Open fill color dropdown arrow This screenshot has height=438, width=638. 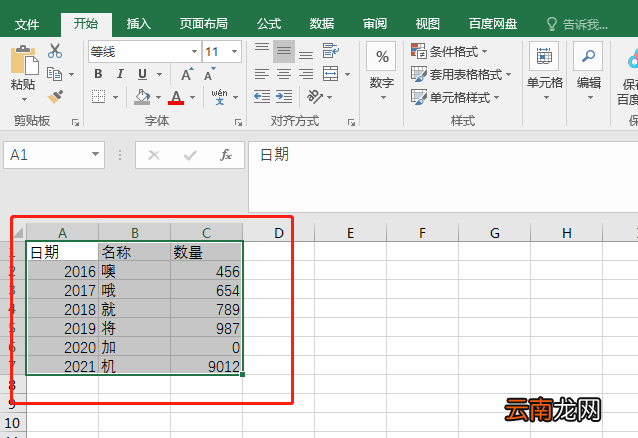click(158, 97)
